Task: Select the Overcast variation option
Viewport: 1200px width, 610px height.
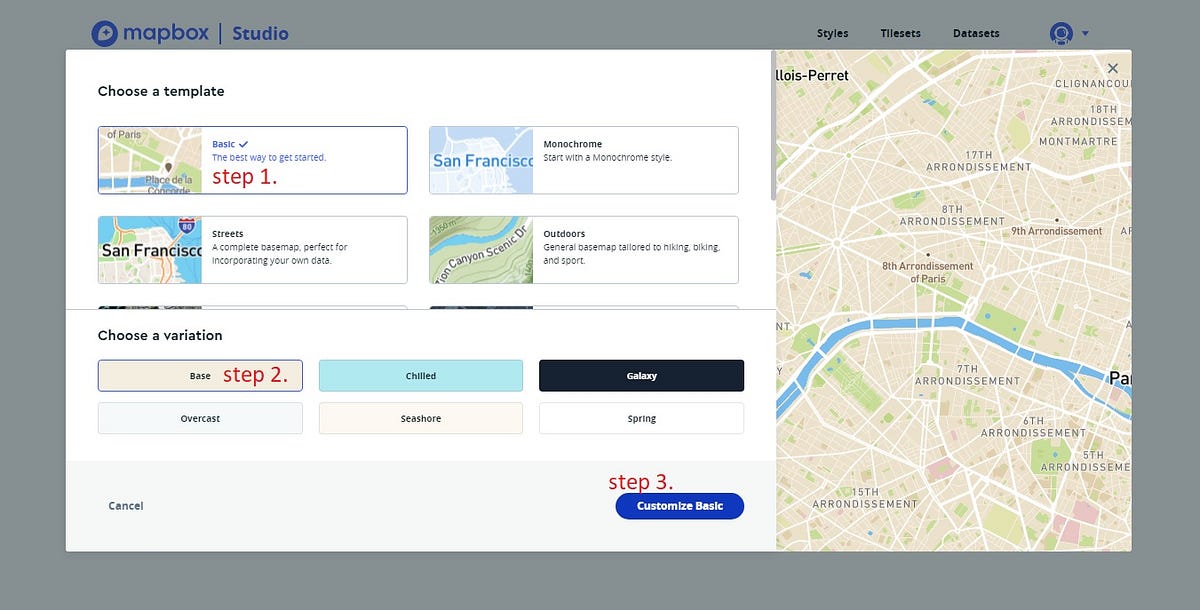Action: click(200, 418)
